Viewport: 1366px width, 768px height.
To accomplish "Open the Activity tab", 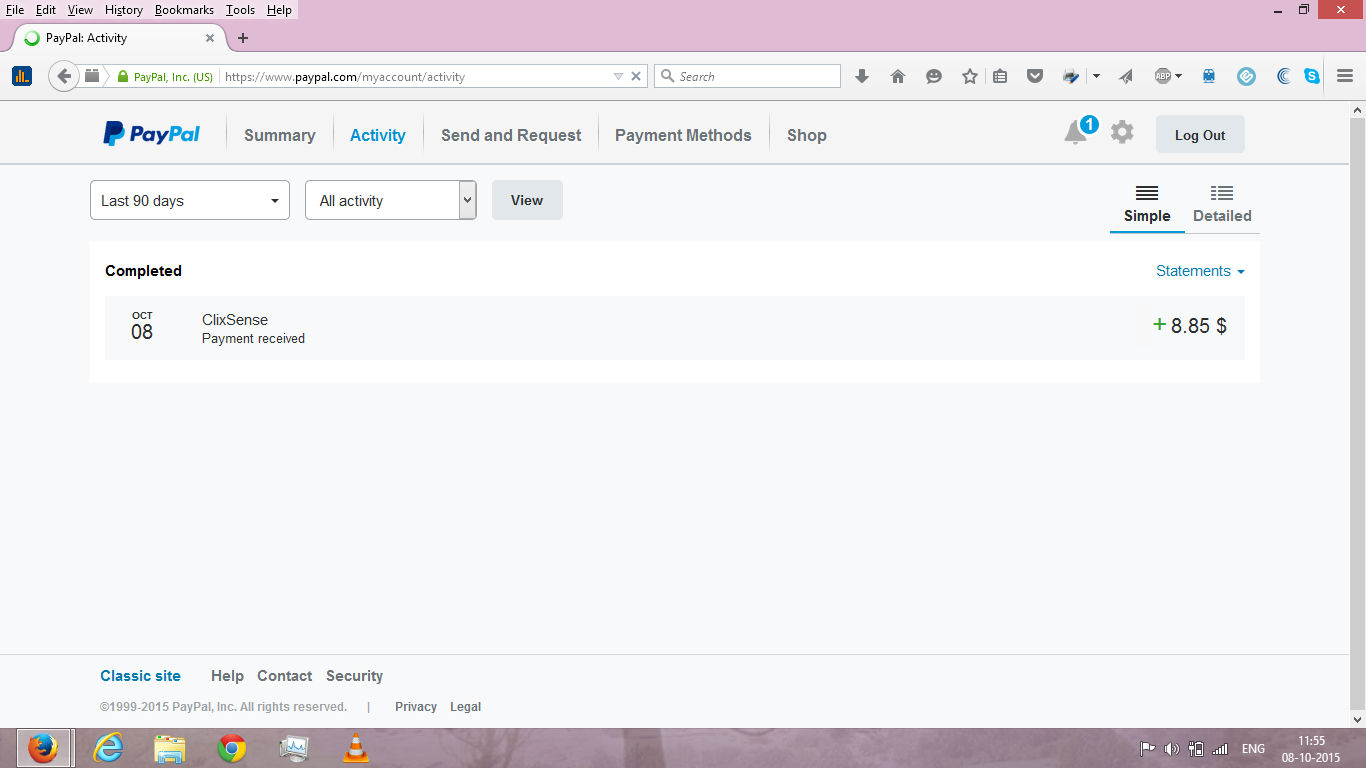I will point(378,135).
